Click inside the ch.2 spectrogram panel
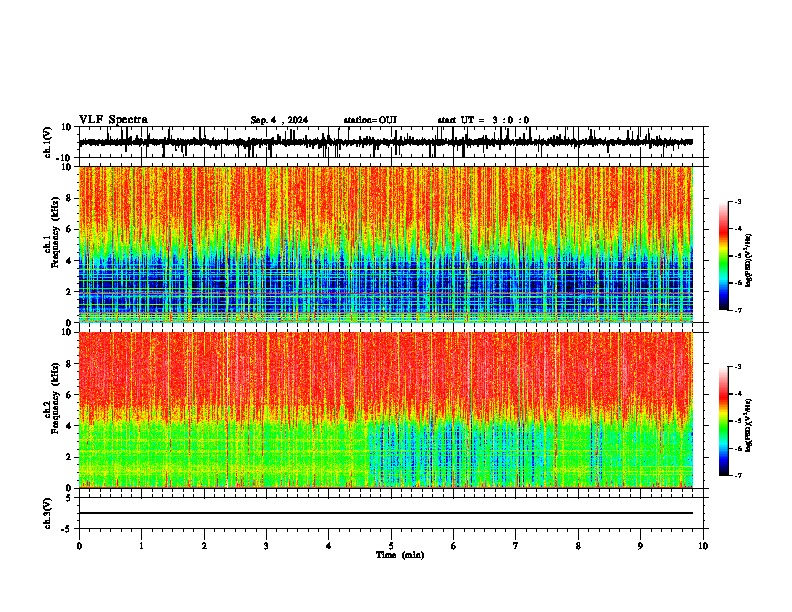792x612 pixels. coord(386,410)
